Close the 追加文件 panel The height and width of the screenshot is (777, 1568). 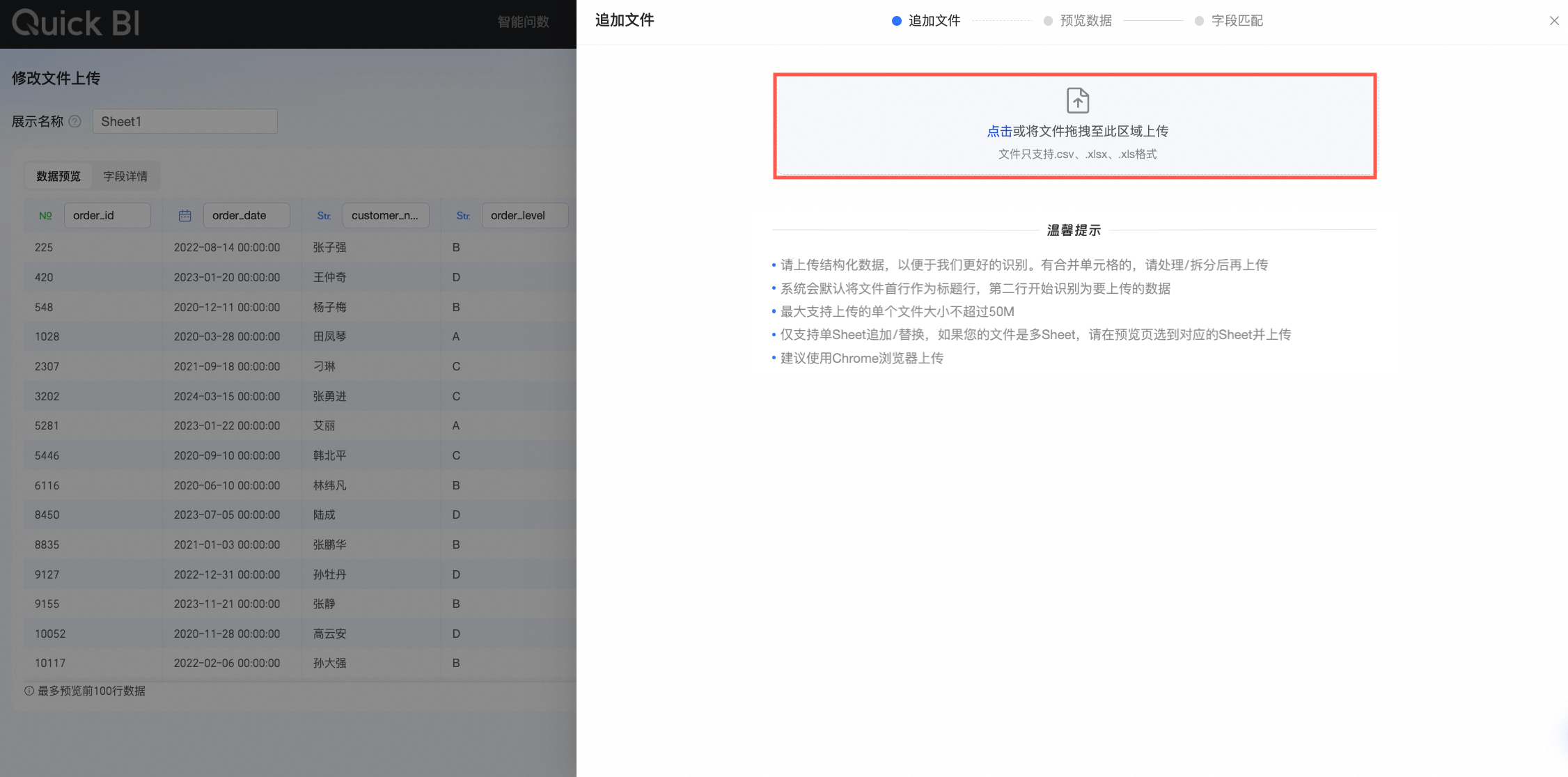pyautogui.click(x=1554, y=21)
